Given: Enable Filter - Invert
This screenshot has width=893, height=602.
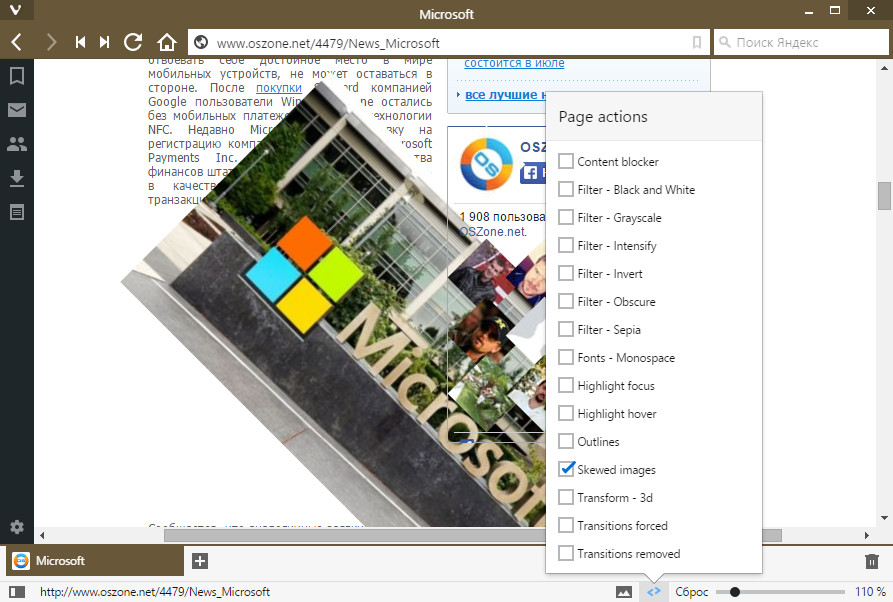Looking at the screenshot, I should (x=566, y=273).
